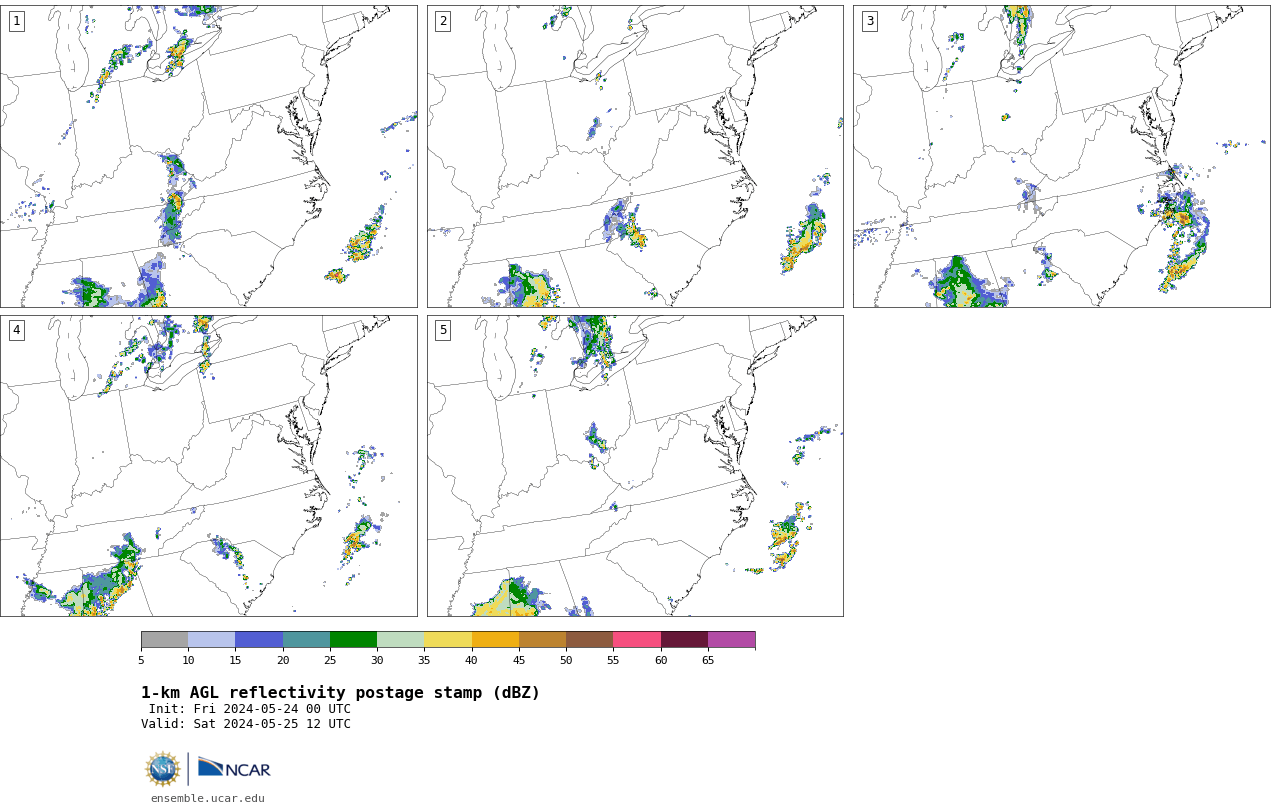This screenshot has width=1280, height=809.
Task: Click the yellow 35-40 dBZ swatch
Action: tap(448, 640)
